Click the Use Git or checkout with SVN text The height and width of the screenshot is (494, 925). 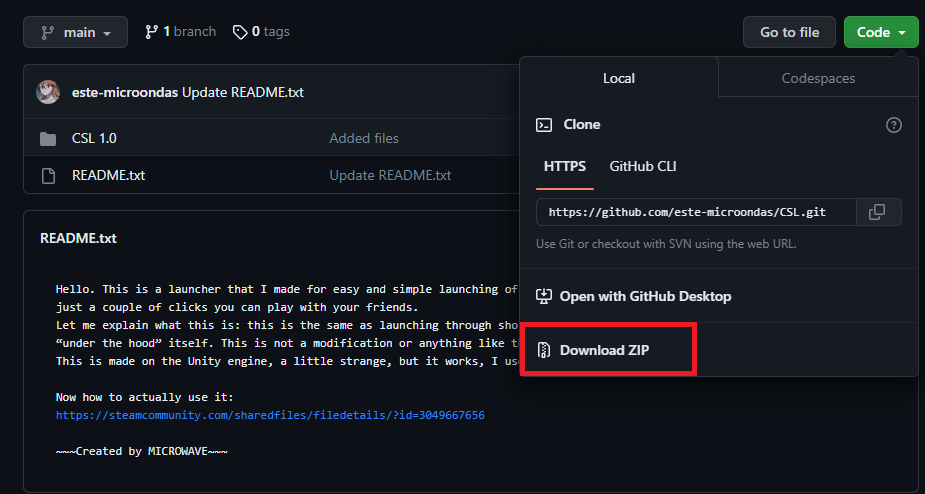pos(666,243)
